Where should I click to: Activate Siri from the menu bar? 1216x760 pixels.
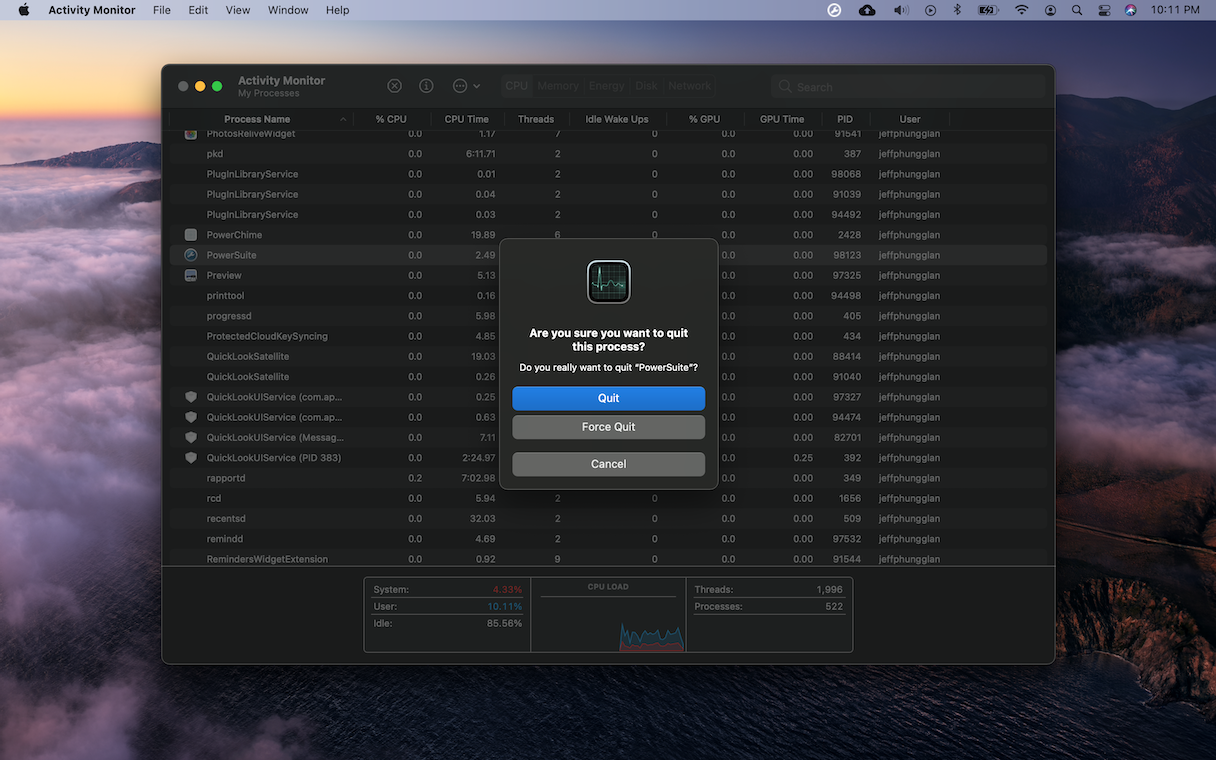point(1131,10)
